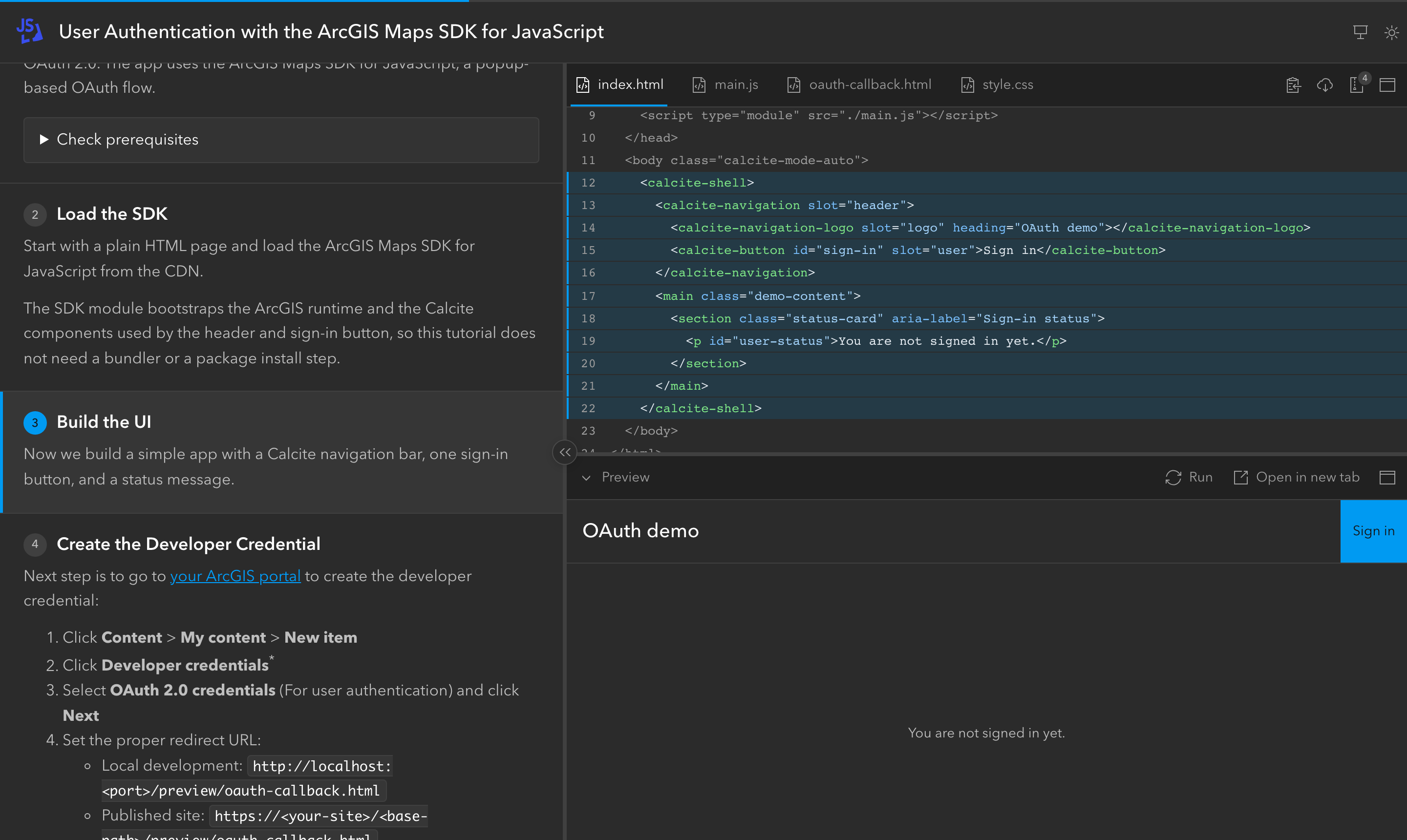Click the index.html file icon
The width and height of the screenshot is (1407, 840).
pos(583,85)
